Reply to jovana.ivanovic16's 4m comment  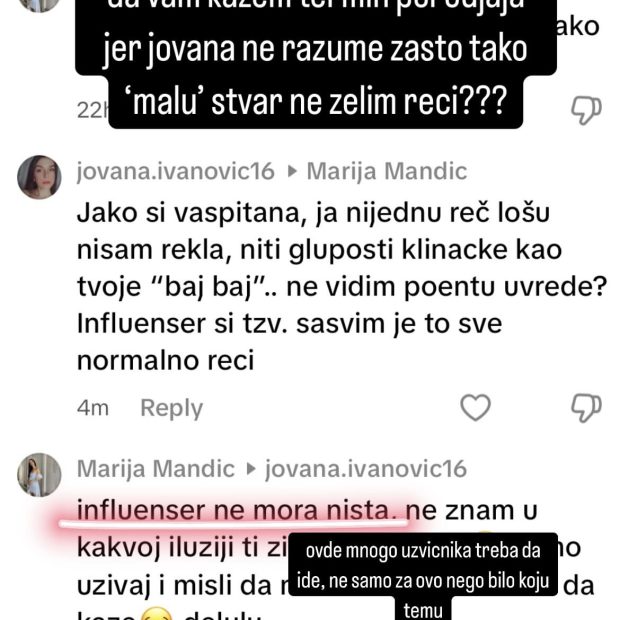coord(172,408)
